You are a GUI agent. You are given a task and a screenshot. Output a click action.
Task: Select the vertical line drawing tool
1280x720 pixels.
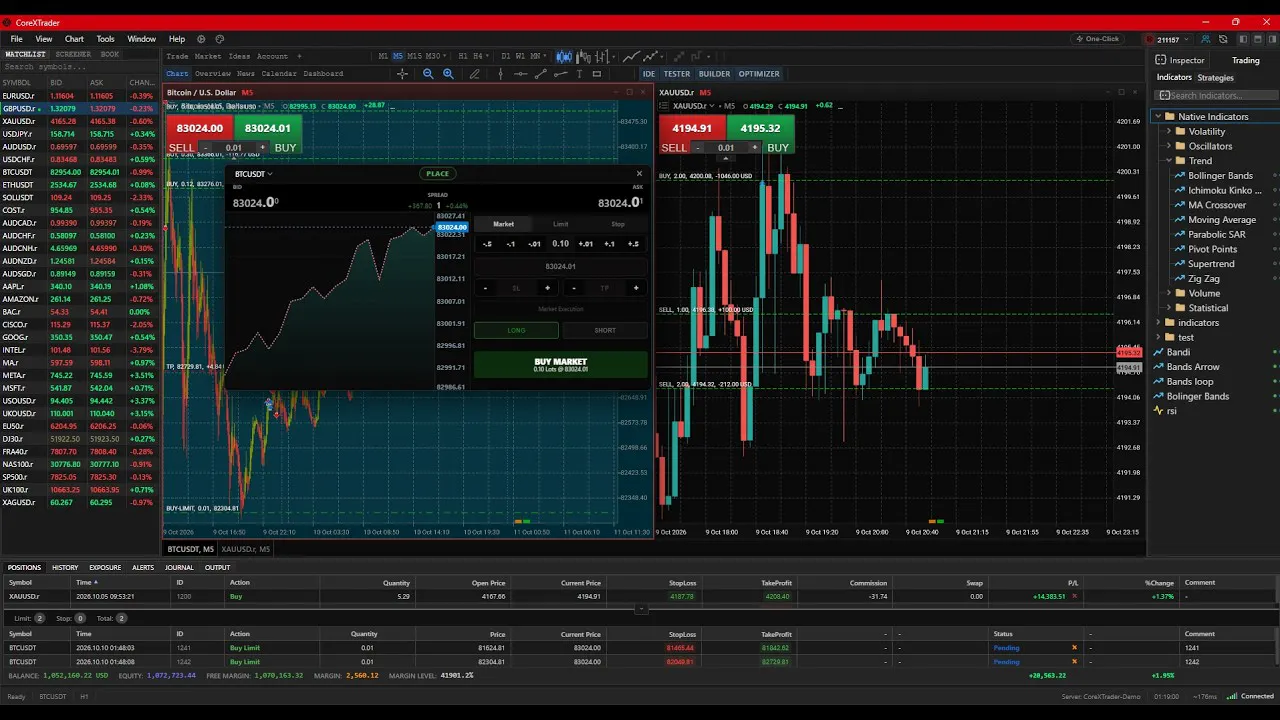click(500, 74)
